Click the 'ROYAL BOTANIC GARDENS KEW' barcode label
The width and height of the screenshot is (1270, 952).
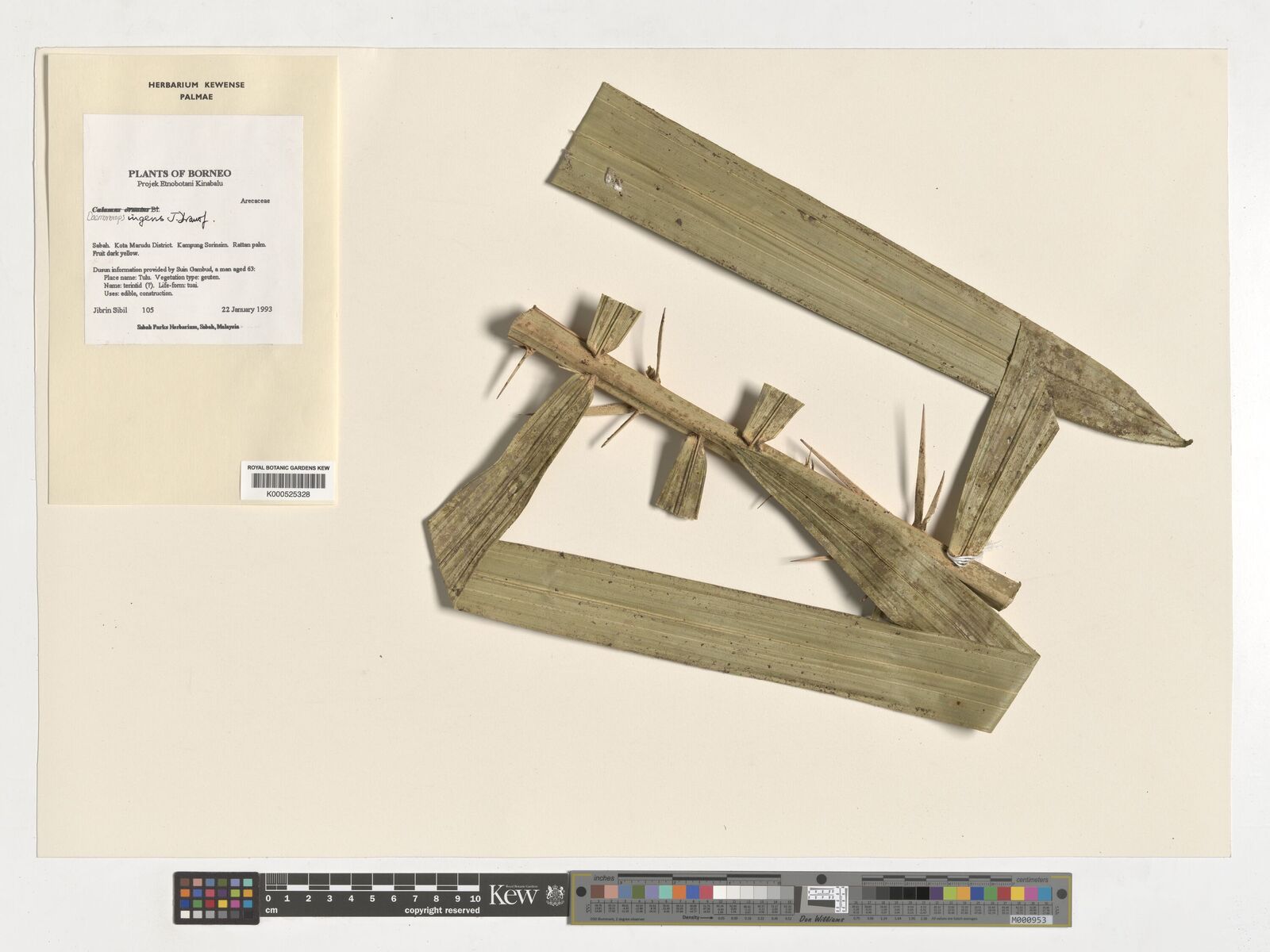click(288, 468)
